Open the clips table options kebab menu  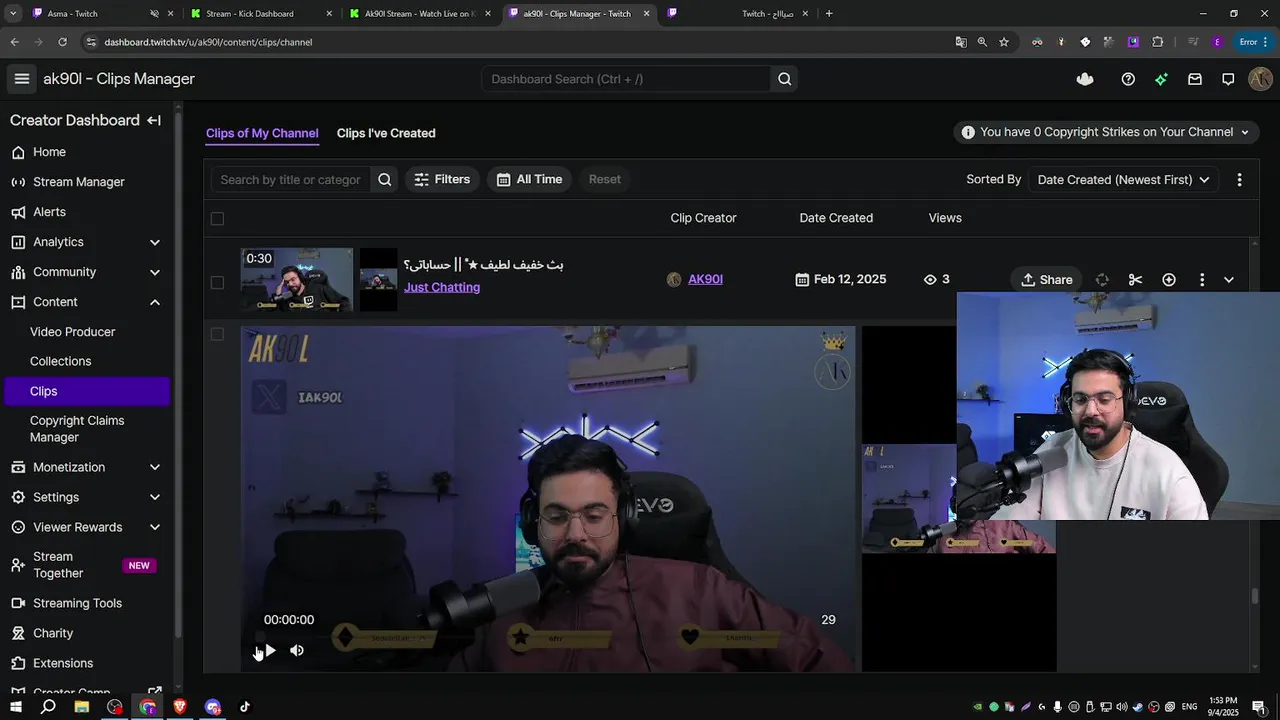point(1239,180)
